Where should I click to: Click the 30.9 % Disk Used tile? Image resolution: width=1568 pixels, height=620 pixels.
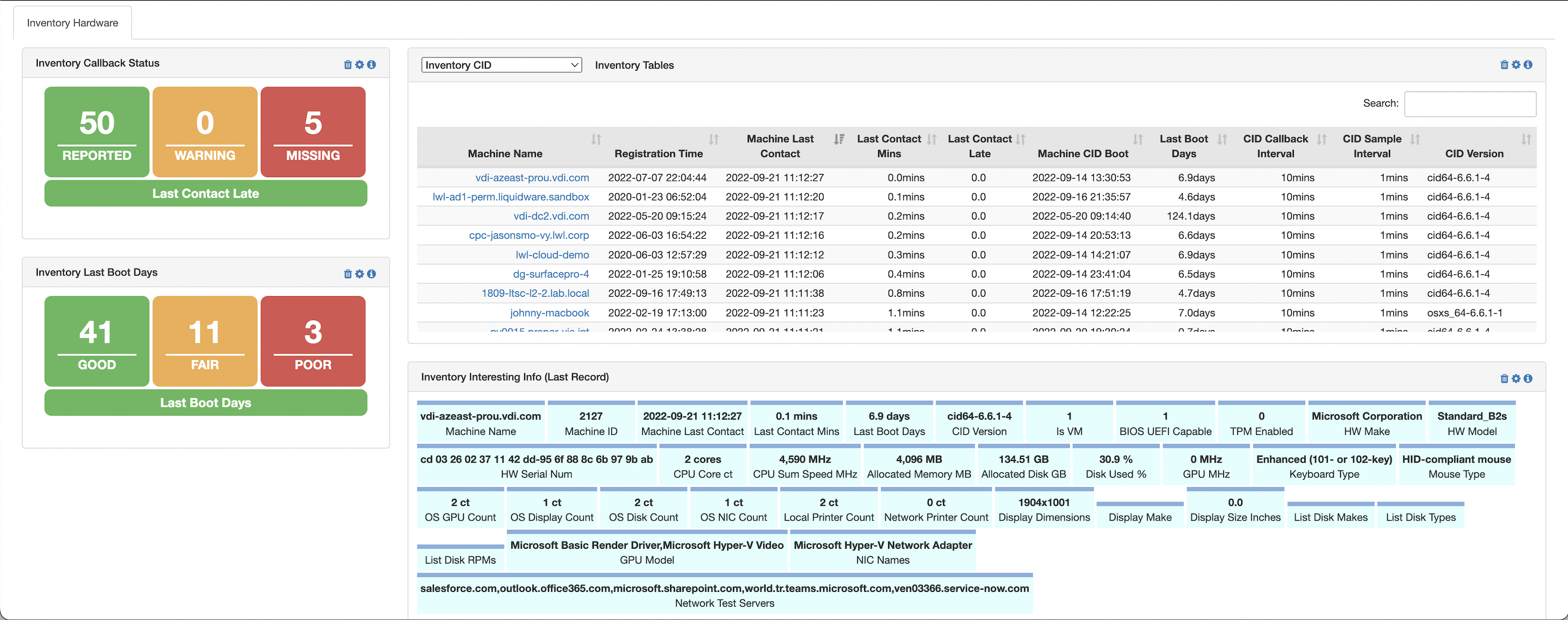1116,465
